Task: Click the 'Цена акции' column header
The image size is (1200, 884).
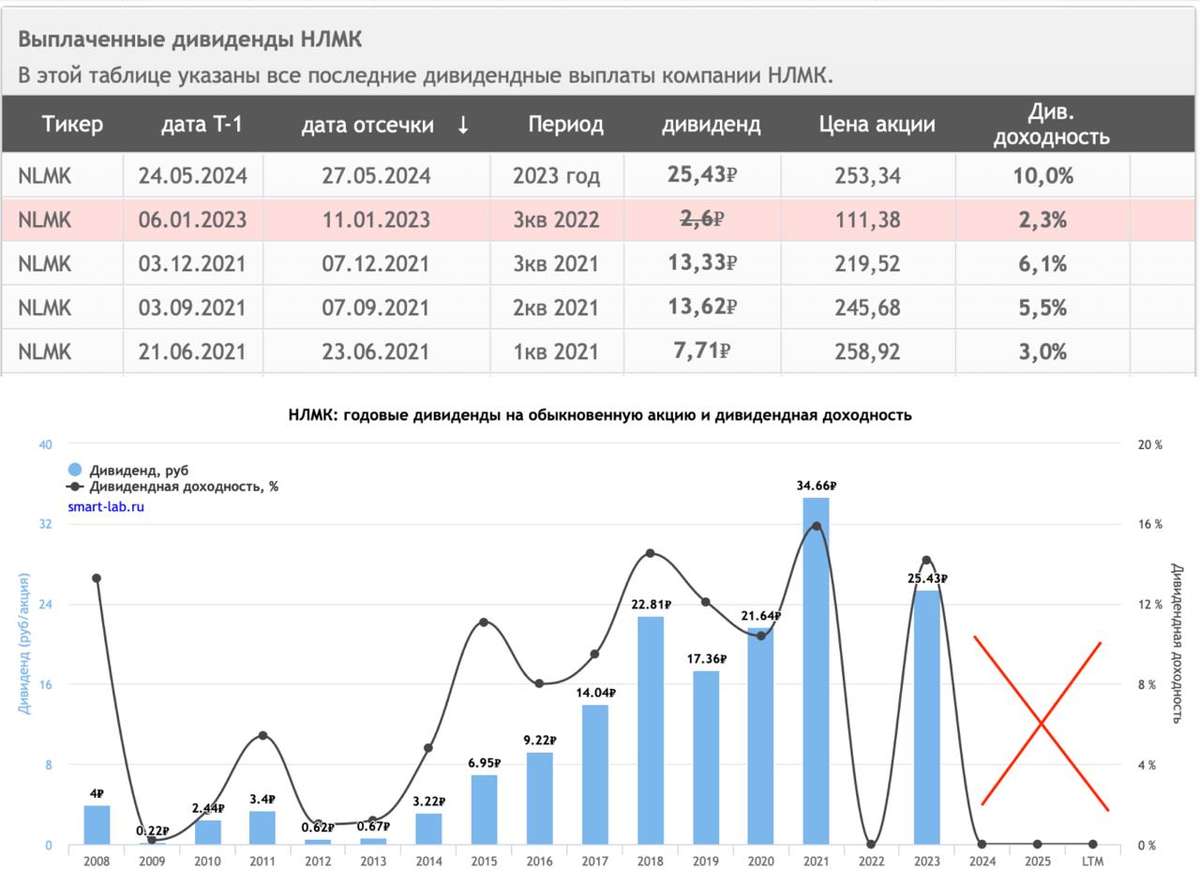Action: pos(877,125)
